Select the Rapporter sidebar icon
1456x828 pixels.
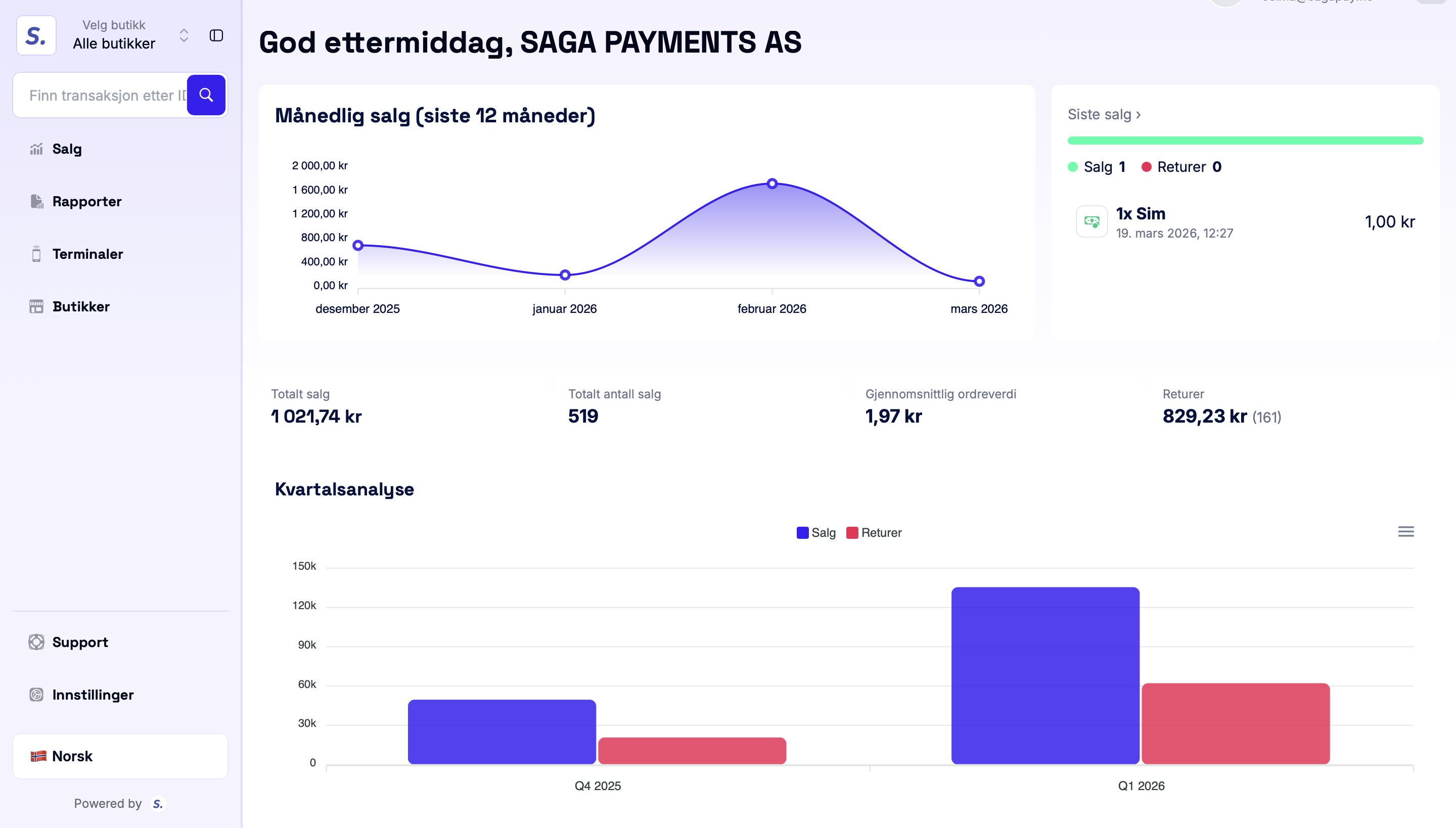pos(36,201)
